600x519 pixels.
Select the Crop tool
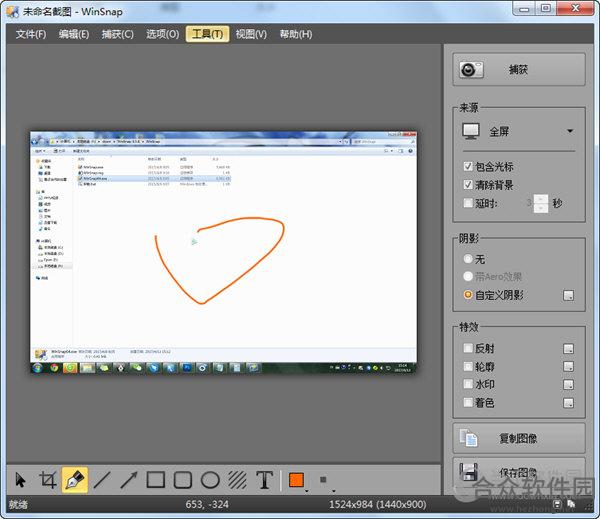click(48, 480)
